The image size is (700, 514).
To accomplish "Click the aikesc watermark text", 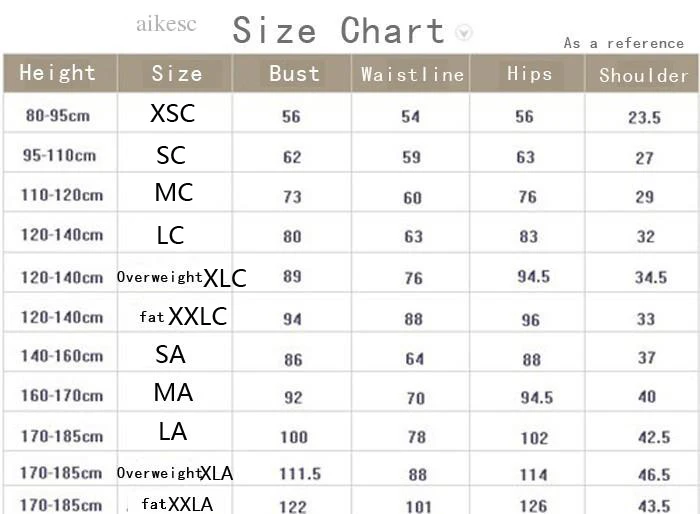I will pos(166,24).
